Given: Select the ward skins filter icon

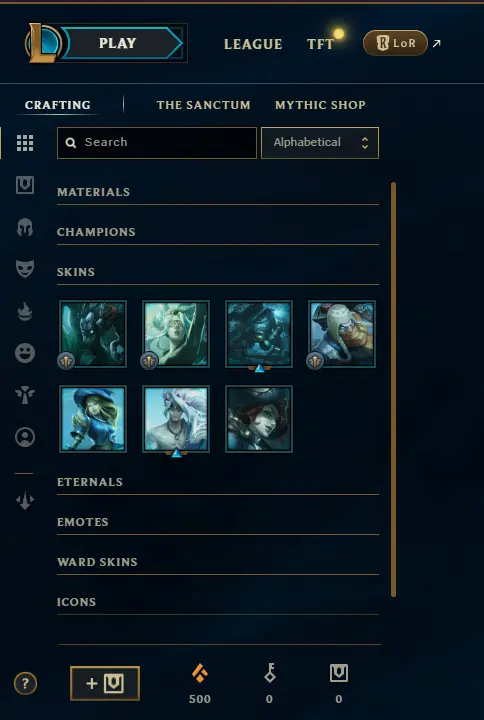Looking at the screenshot, I should click(25, 395).
